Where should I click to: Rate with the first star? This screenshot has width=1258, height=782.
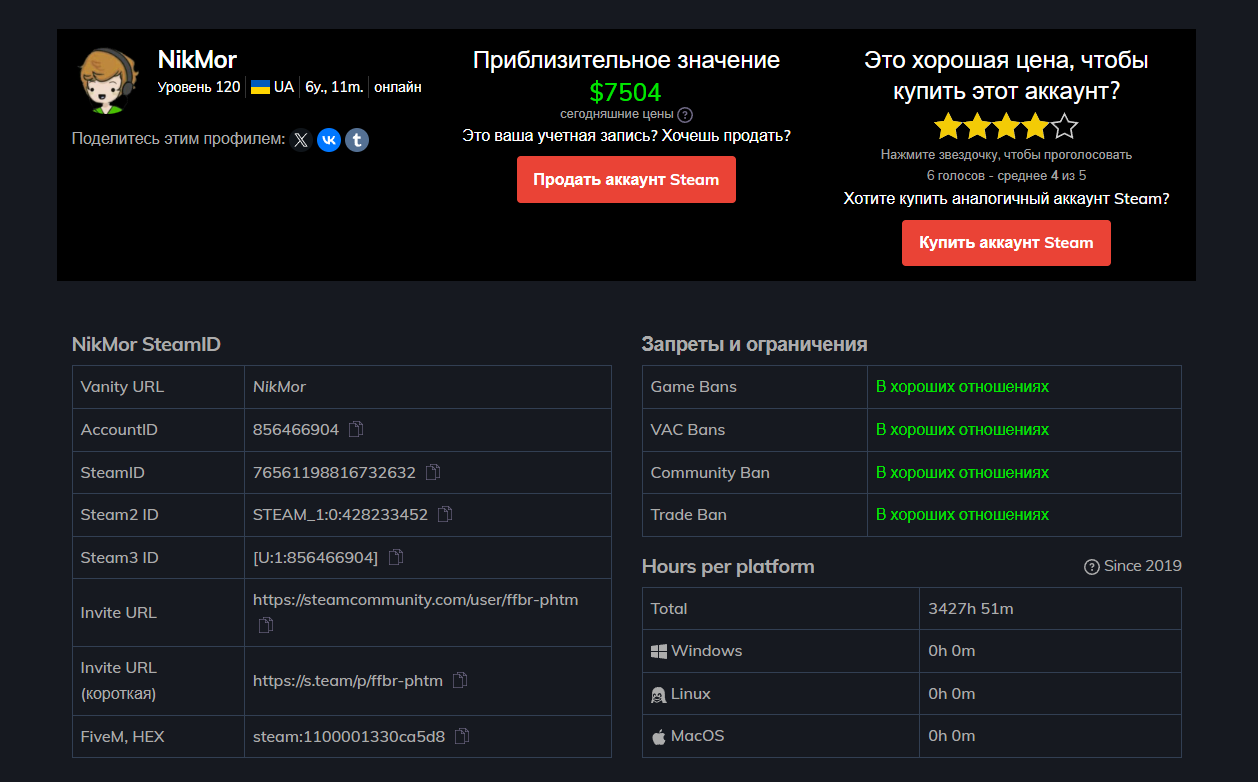948,126
